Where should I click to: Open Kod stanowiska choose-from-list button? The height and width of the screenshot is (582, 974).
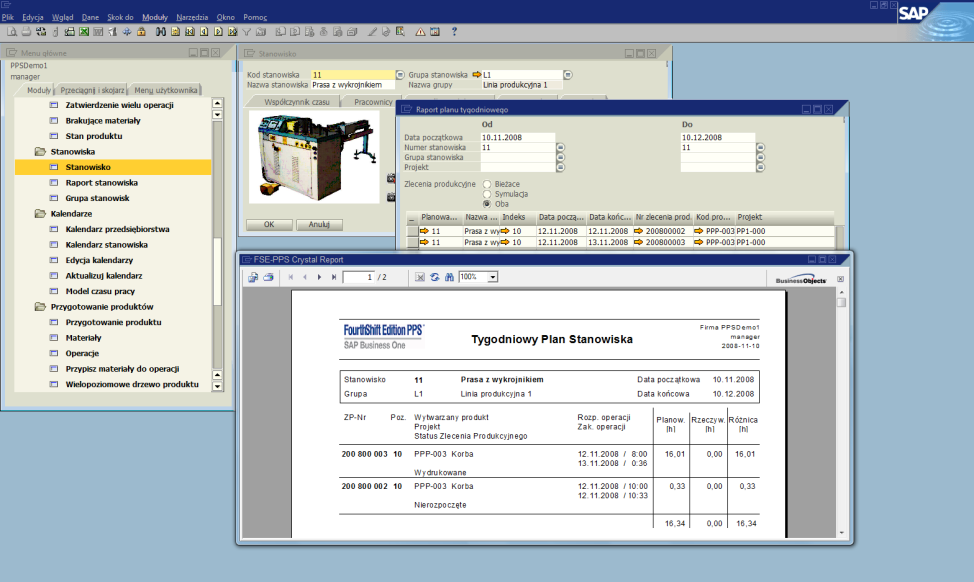pos(400,75)
